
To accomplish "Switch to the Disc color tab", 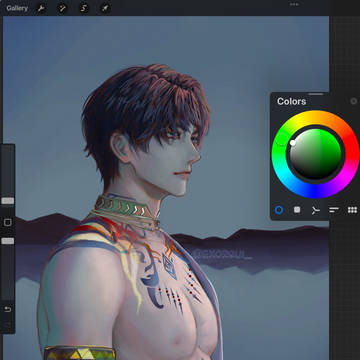I will (279, 210).
